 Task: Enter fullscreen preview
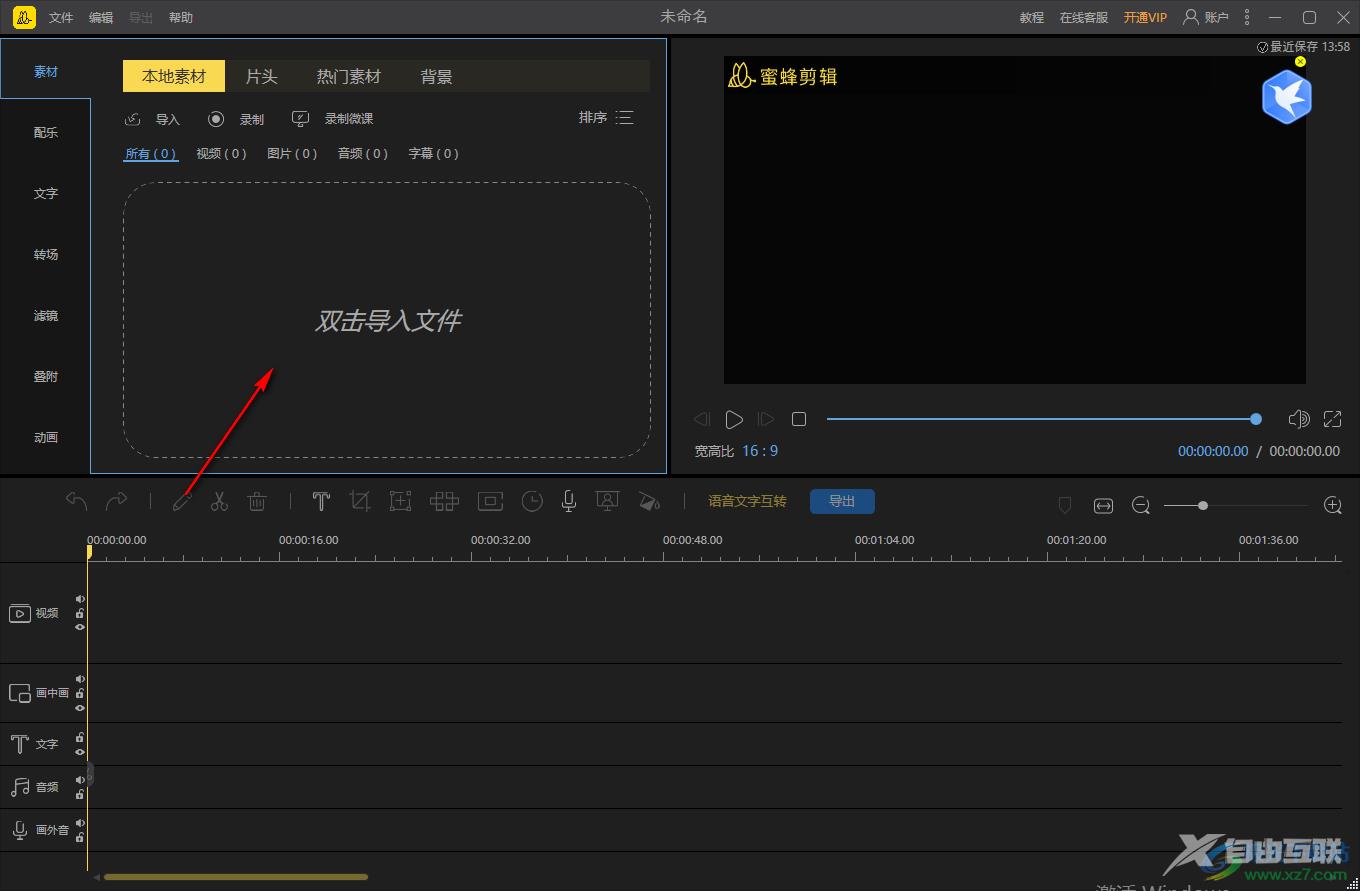click(1333, 419)
